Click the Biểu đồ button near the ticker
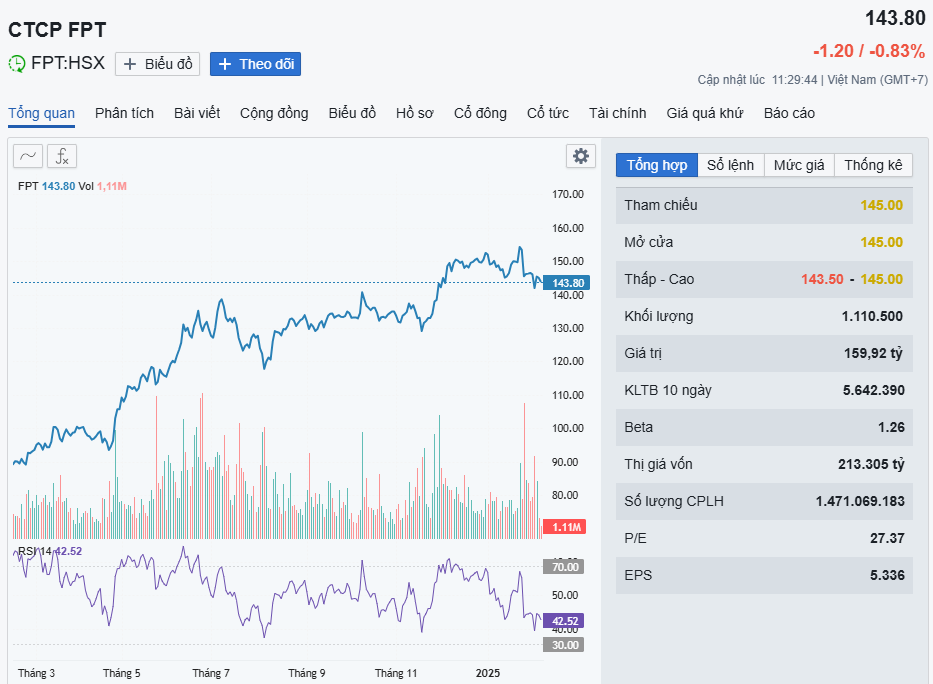 tap(158, 64)
